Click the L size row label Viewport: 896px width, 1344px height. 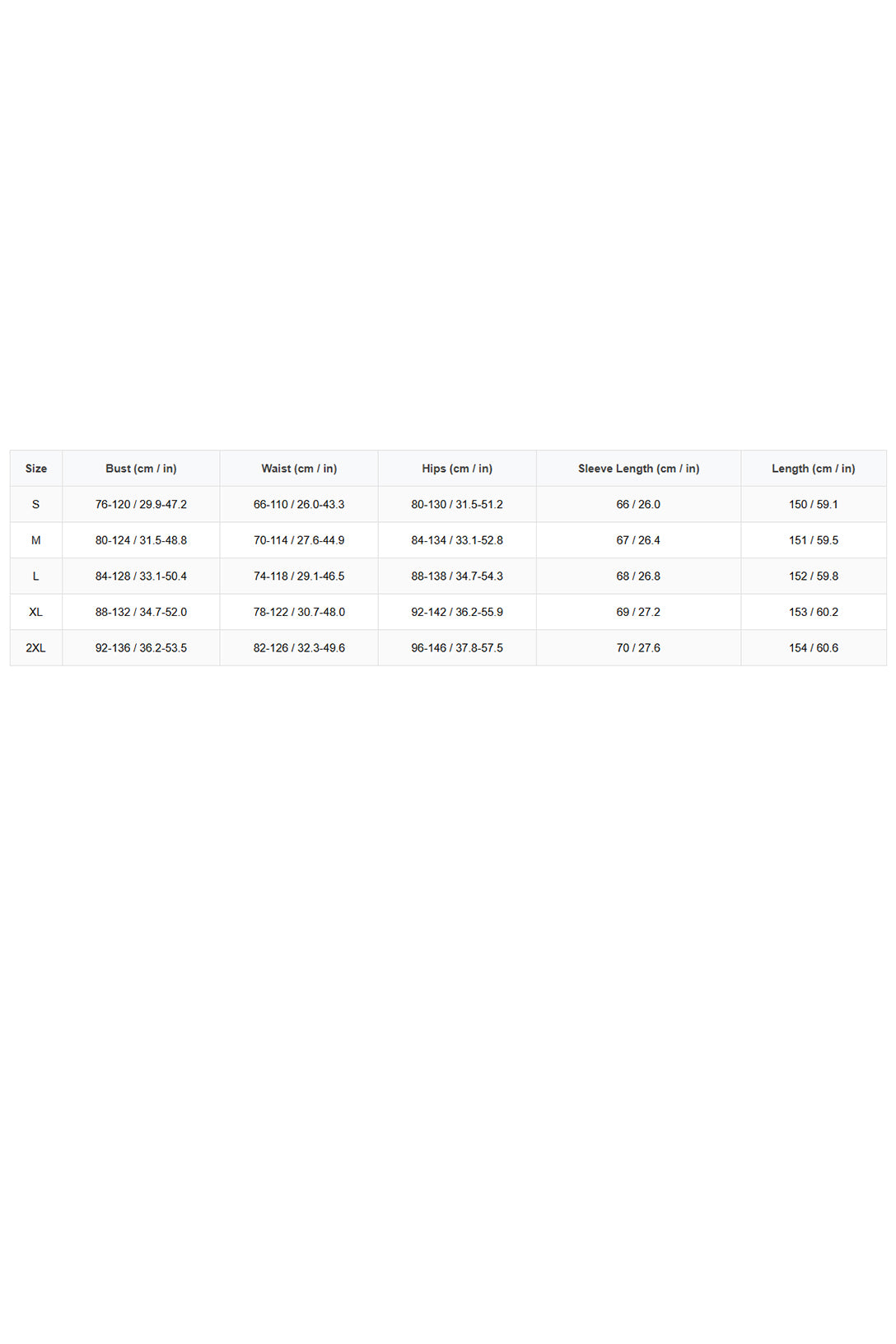(36, 576)
